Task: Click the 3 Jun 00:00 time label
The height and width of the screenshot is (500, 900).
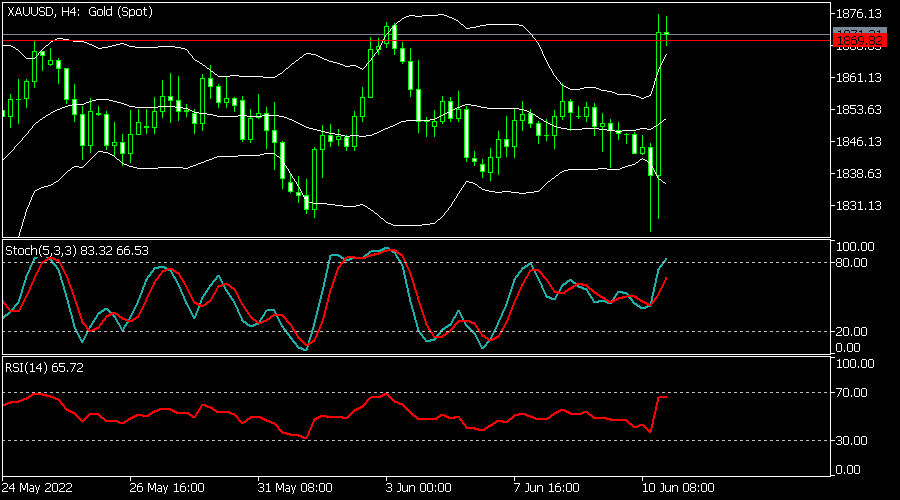Action: pos(418,488)
